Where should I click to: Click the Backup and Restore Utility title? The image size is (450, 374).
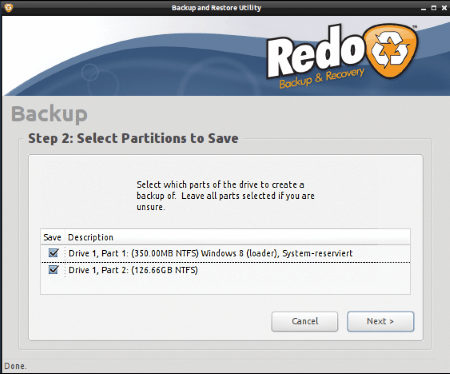[x=216, y=8]
